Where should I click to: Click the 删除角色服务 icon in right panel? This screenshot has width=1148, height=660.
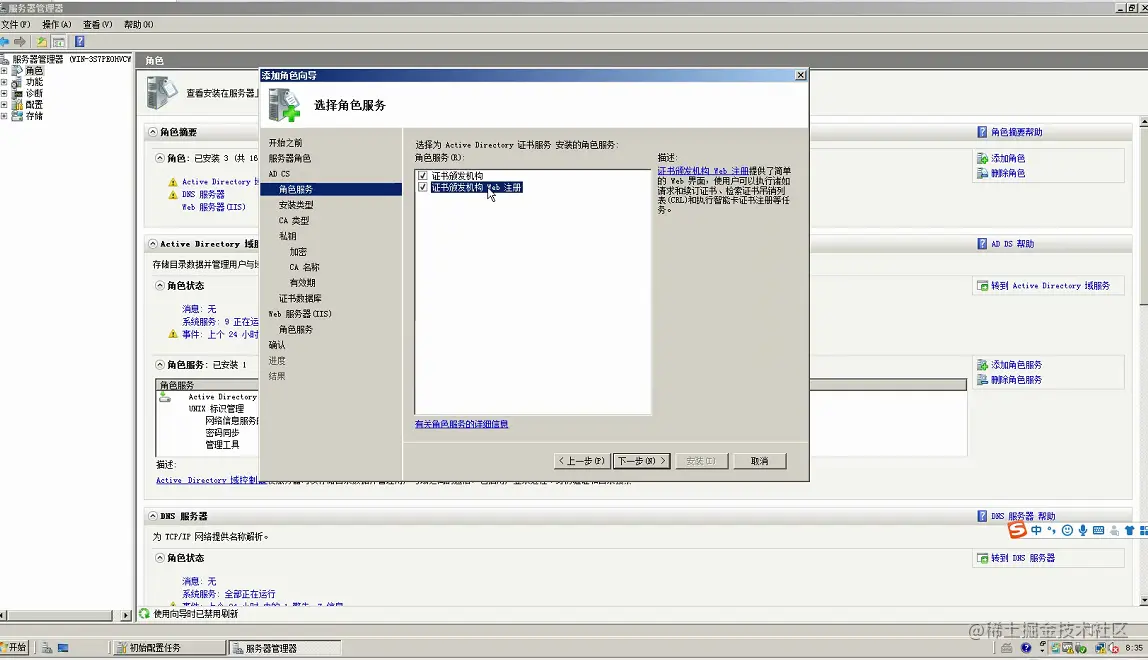tap(983, 380)
